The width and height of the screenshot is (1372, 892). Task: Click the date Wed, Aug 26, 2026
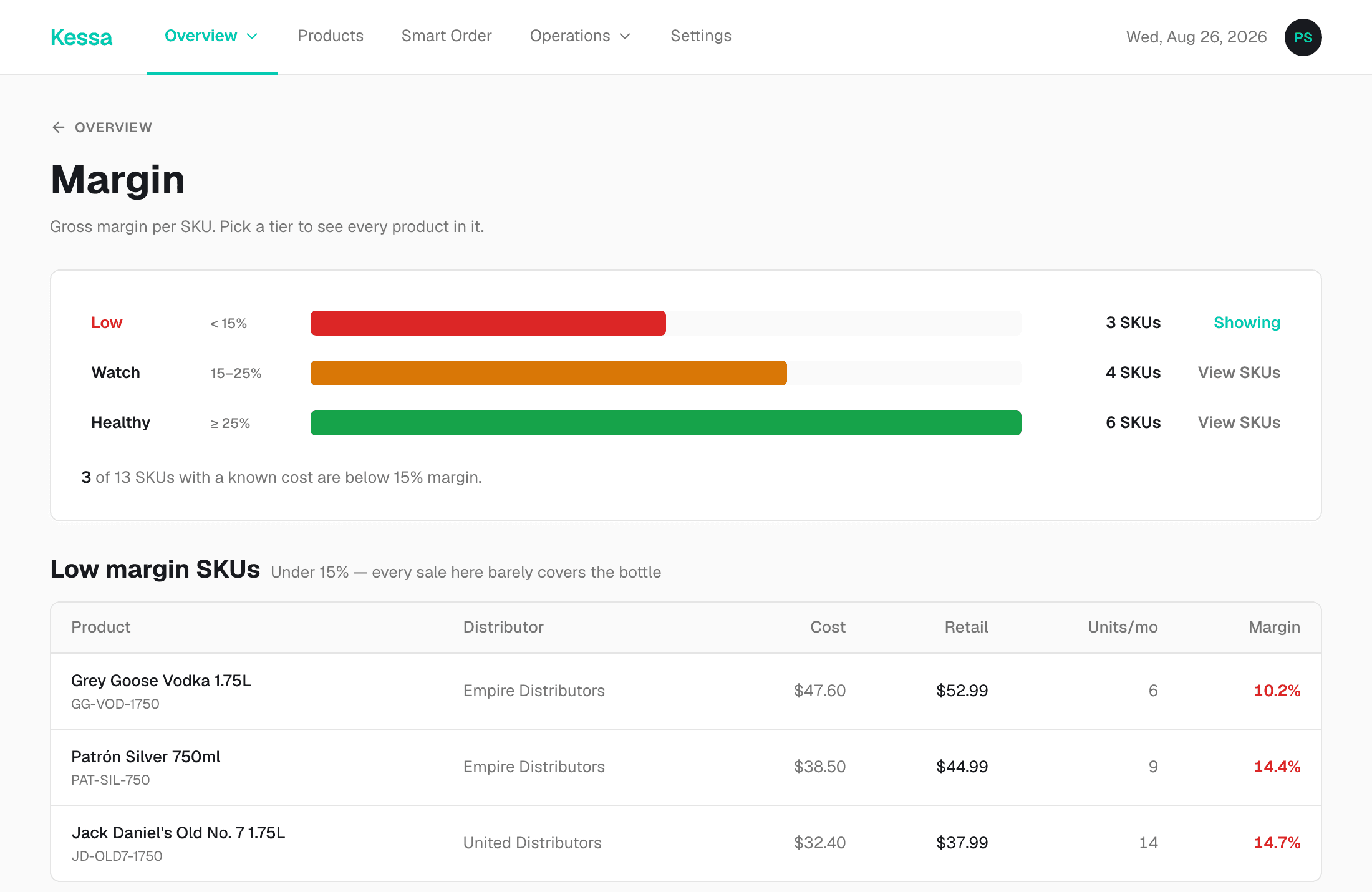pos(1196,37)
